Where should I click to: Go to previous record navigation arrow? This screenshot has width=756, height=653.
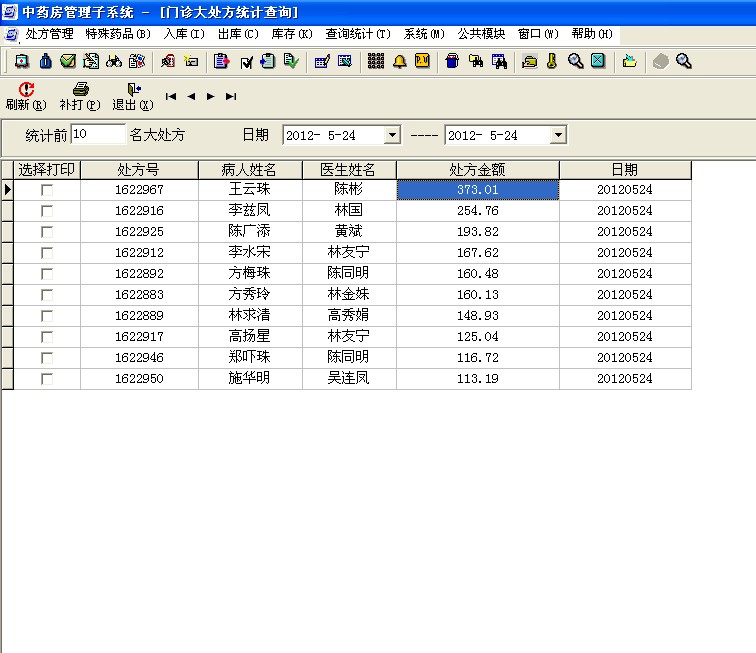(x=191, y=96)
